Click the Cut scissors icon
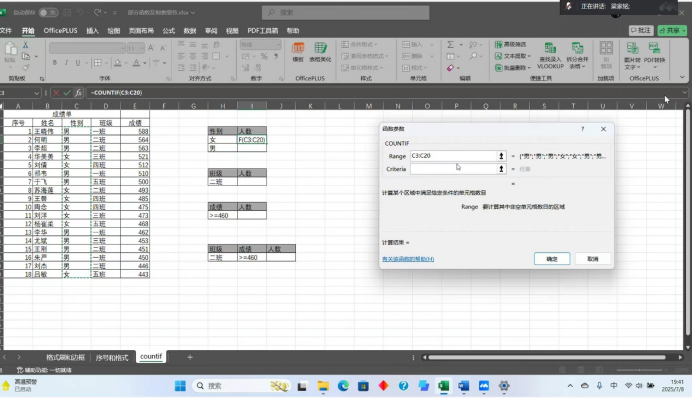 (25, 45)
